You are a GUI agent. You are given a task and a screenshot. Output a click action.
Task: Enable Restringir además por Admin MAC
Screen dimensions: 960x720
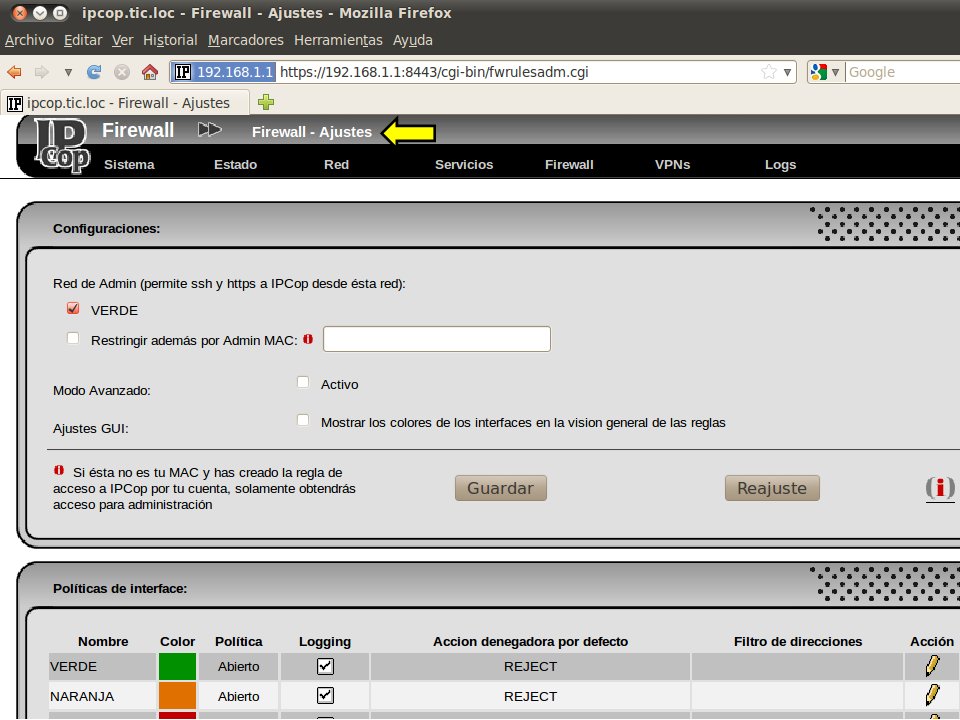click(x=73, y=339)
